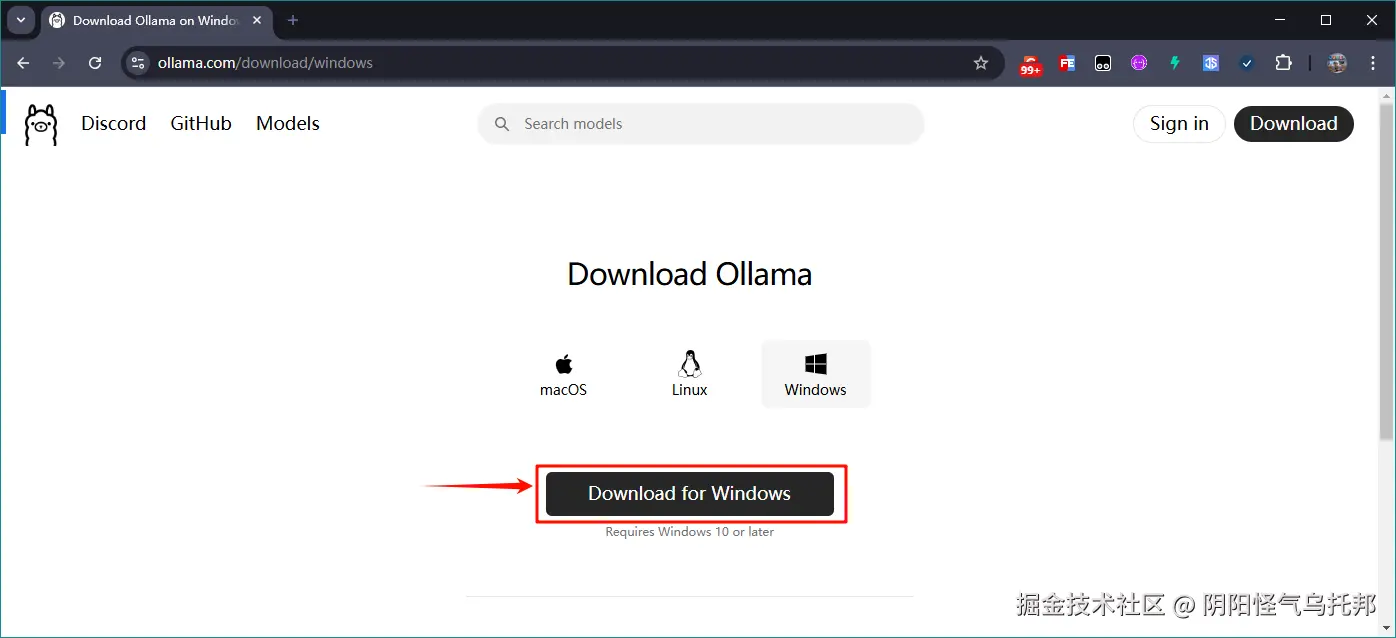Open the Chrome three-dot menu
This screenshot has height=638, width=1396.
coord(1372,62)
